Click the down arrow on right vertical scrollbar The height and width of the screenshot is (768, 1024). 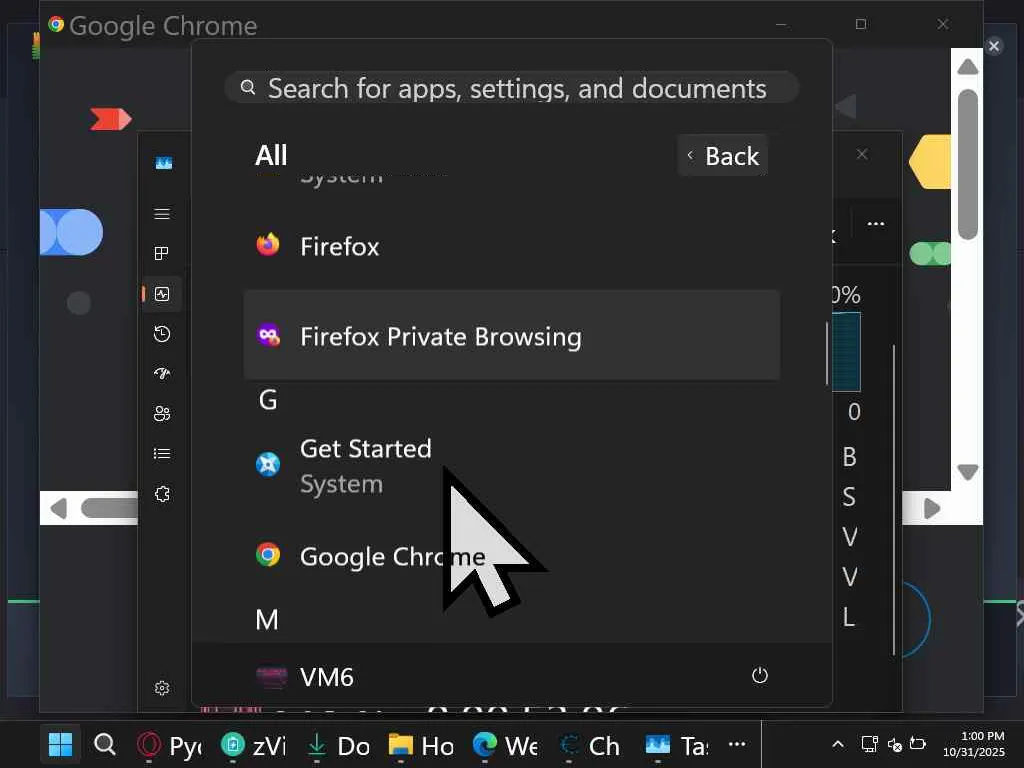coord(967,472)
